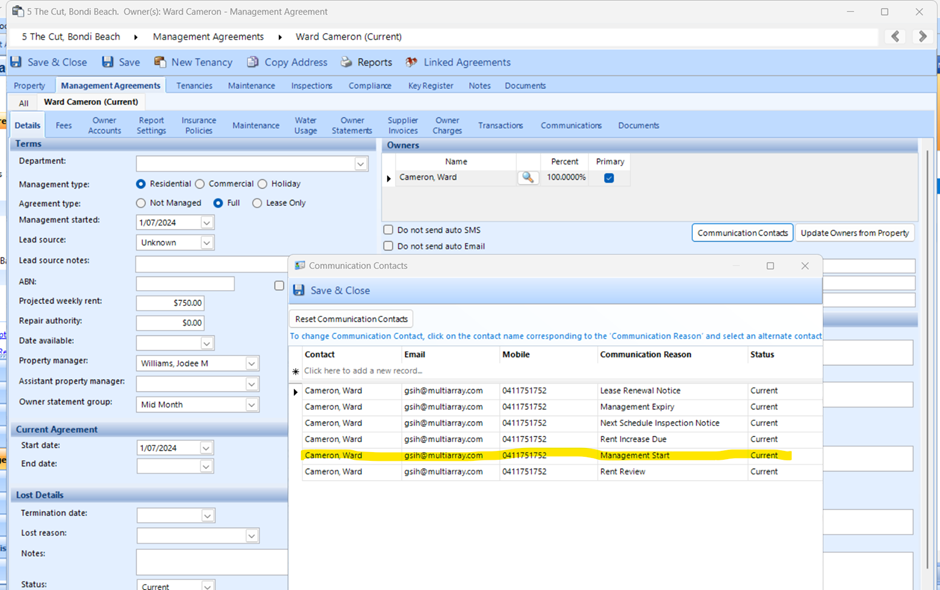Screen dimensions: 940x590
Task: Select the Lease Only agreement type
Action: (257, 203)
